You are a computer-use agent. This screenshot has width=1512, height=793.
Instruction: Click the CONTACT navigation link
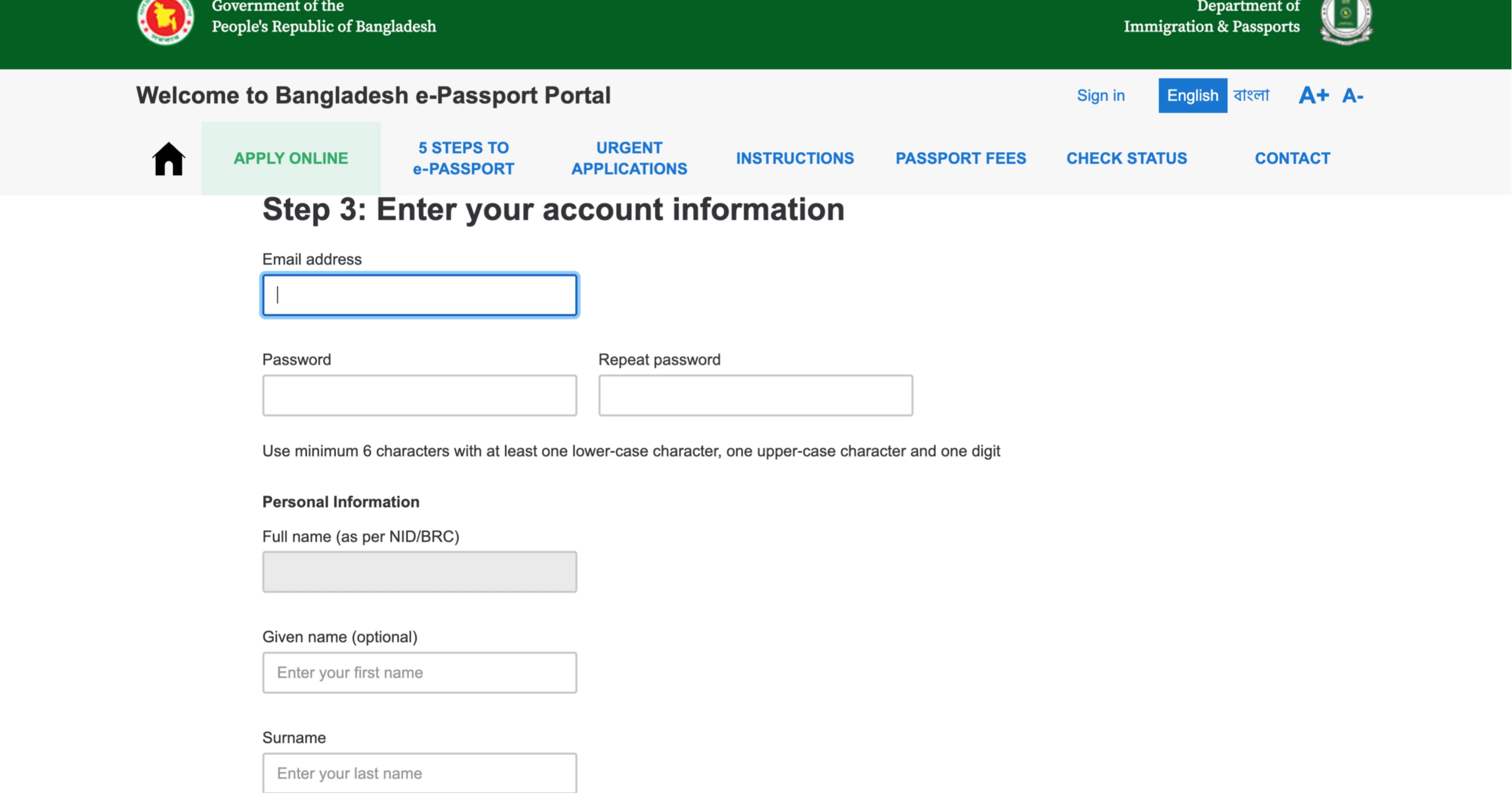point(1292,157)
